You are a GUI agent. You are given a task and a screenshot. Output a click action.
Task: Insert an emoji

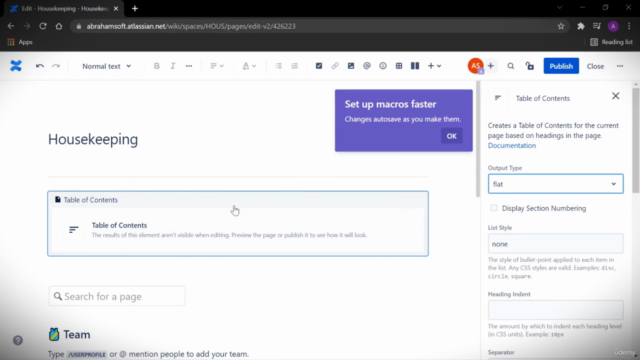pos(383,66)
